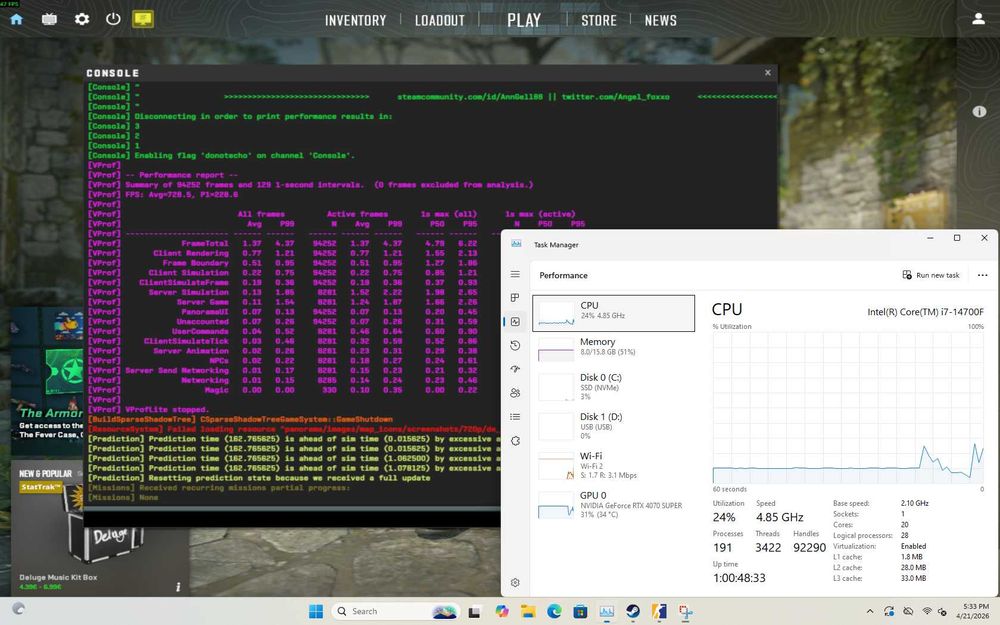Click the Speed 4.85 GHz value
1000x625 pixels.
779,517
